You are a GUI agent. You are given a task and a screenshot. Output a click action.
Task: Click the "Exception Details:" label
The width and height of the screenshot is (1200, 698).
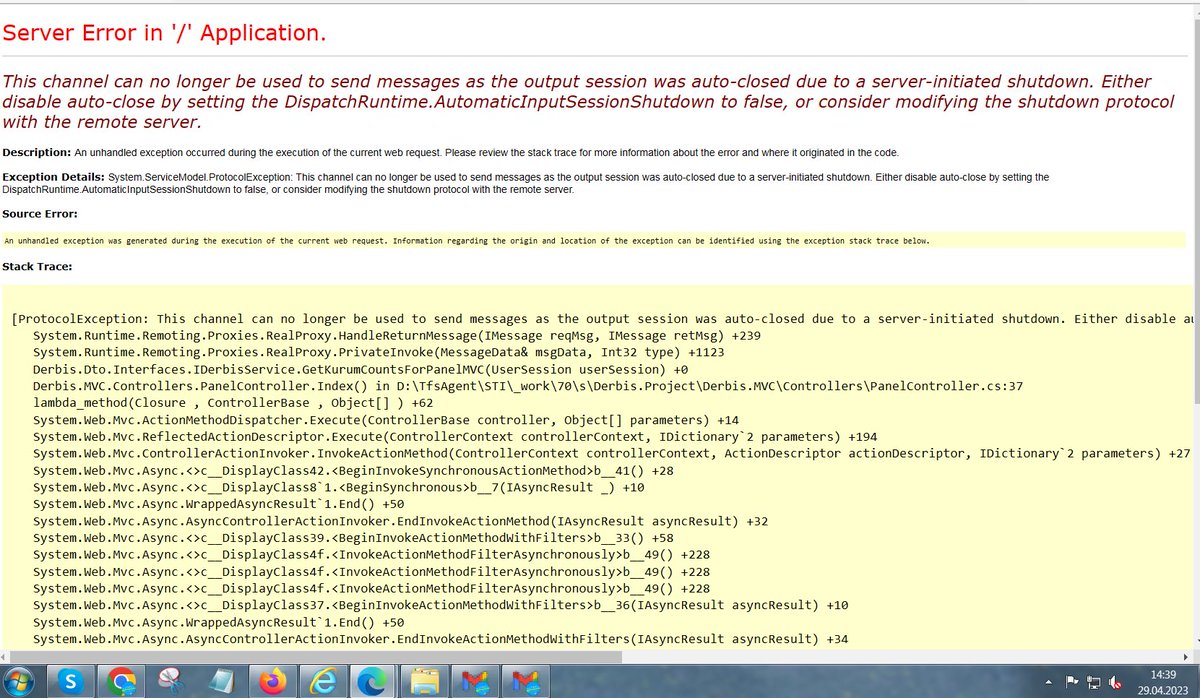click(53, 177)
